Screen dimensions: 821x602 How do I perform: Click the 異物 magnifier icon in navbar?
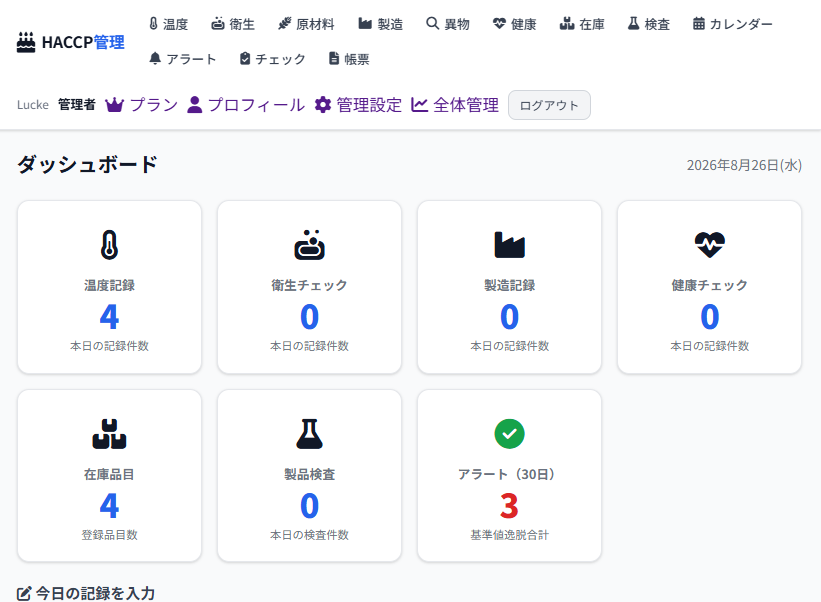pyautogui.click(x=432, y=24)
